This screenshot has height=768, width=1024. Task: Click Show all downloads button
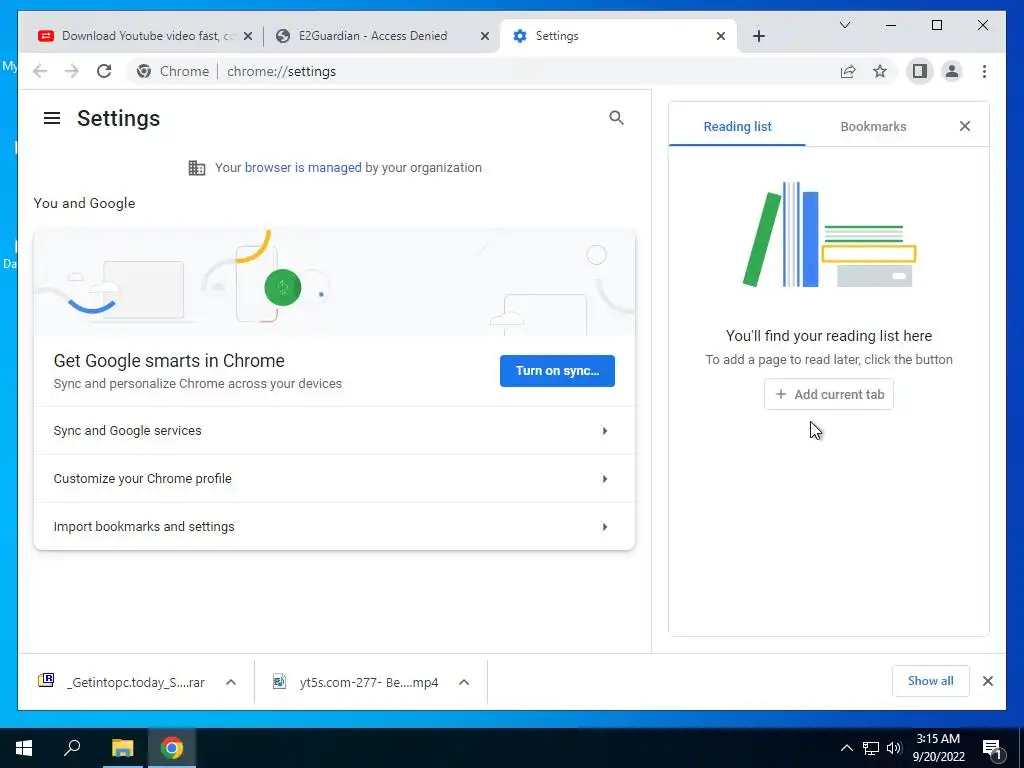click(x=931, y=681)
